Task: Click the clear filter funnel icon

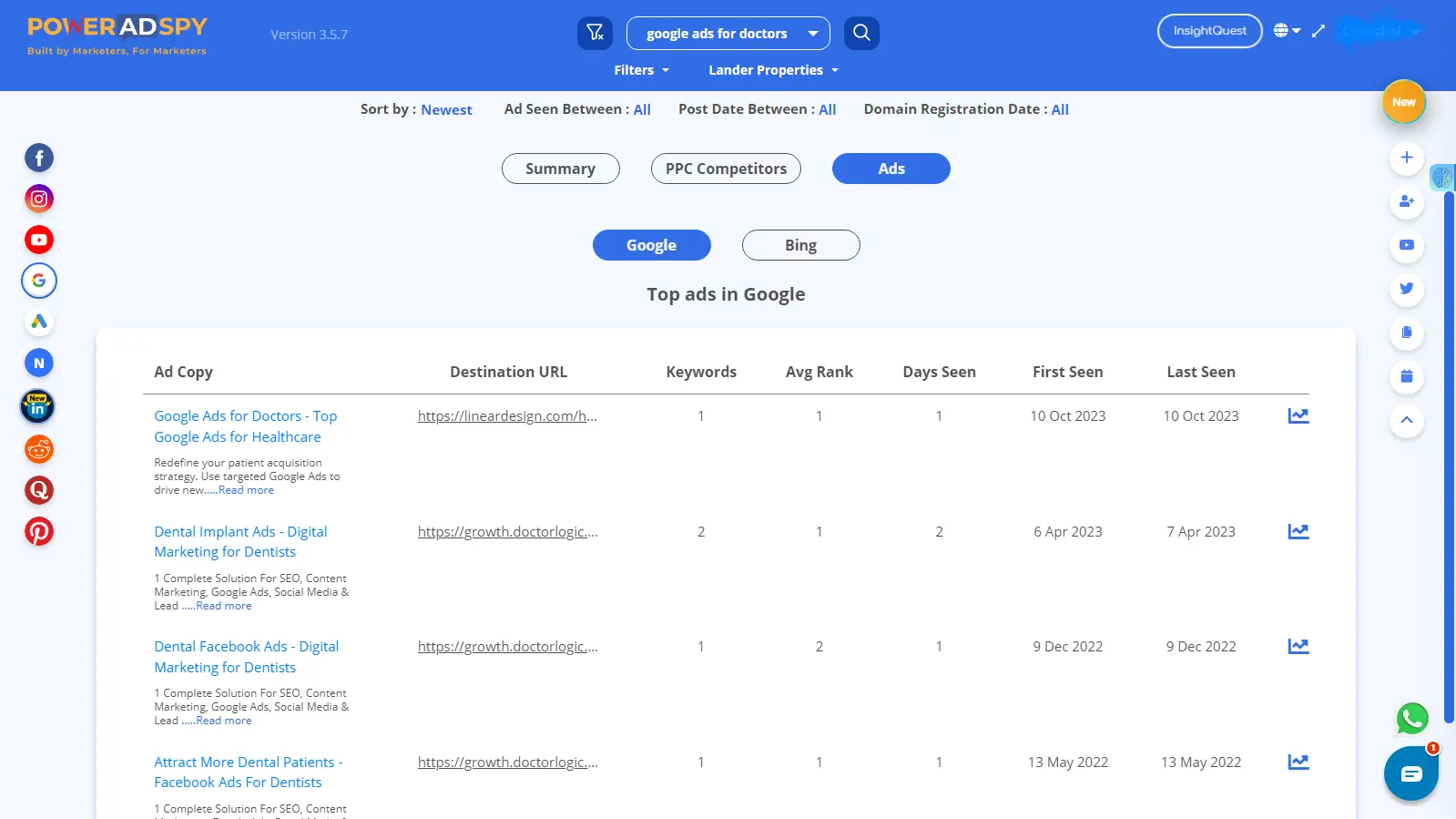Action: (x=595, y=34)
